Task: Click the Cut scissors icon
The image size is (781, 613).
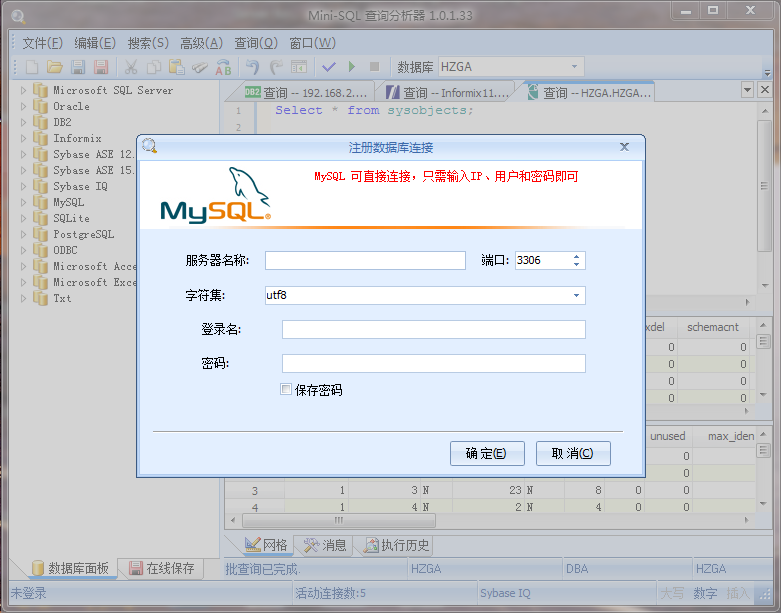Action: [130, 67]
